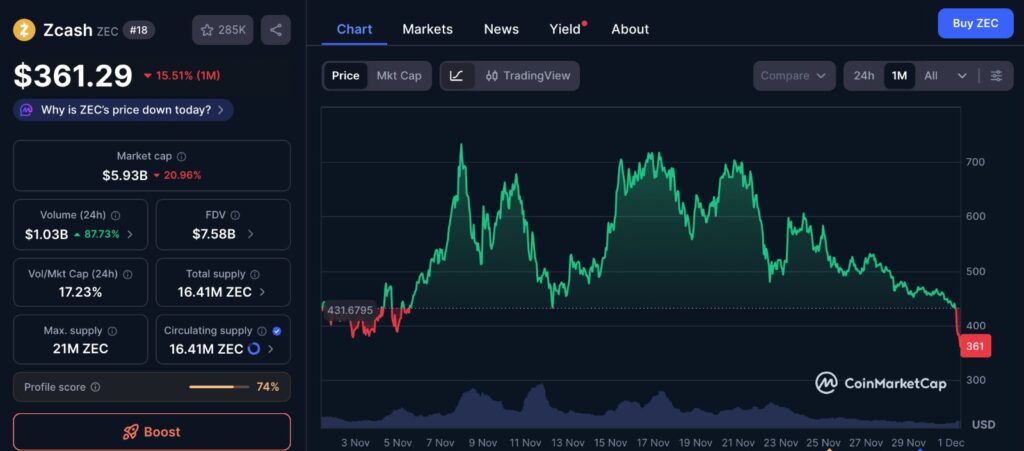
Task: Show Total supply info icon
Action: click(255, 275)
